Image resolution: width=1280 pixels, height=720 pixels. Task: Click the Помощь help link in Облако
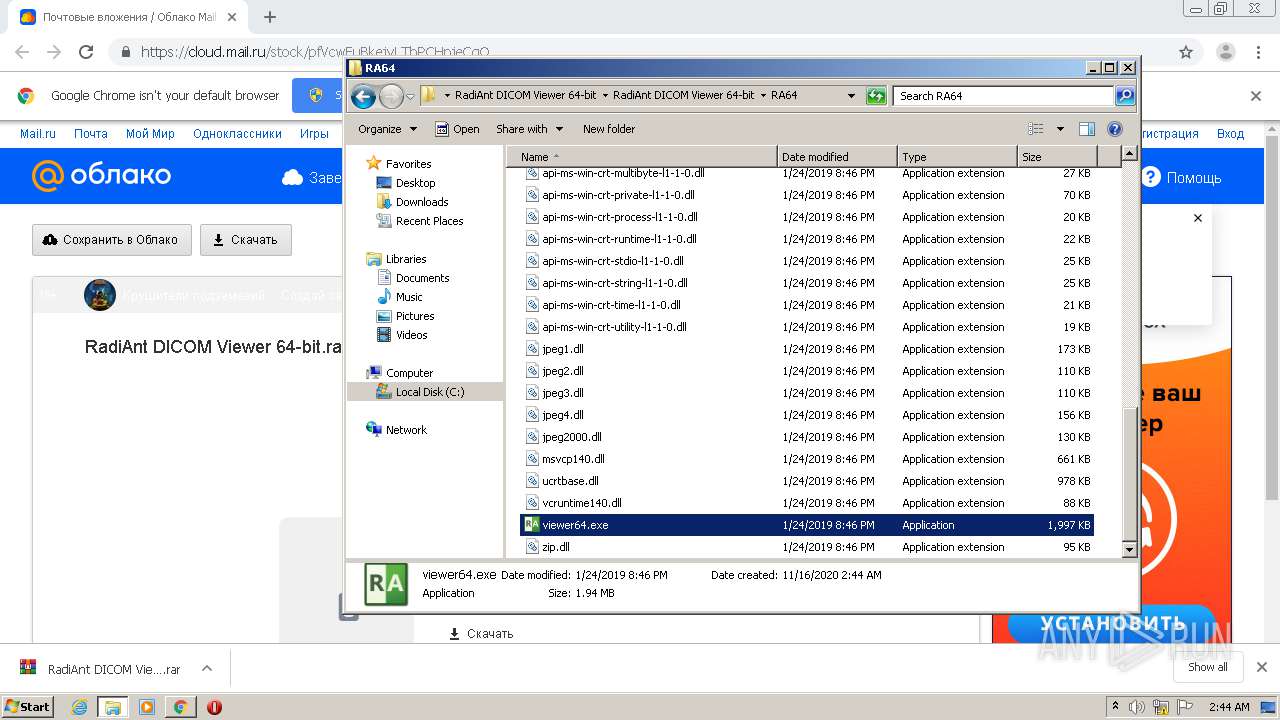[x=1182, y=178]
